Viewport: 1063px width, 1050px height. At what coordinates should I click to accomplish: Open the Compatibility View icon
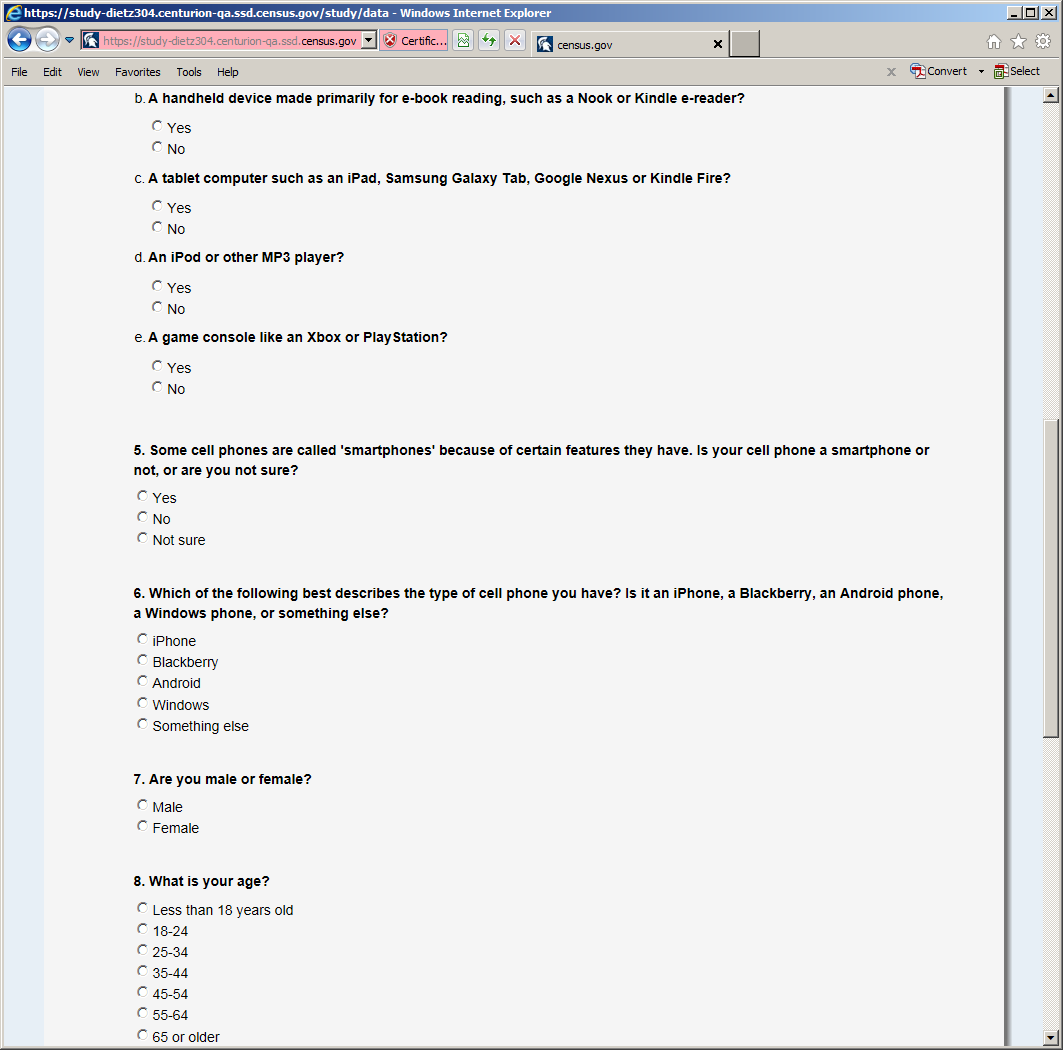click(x=463, y=41)
